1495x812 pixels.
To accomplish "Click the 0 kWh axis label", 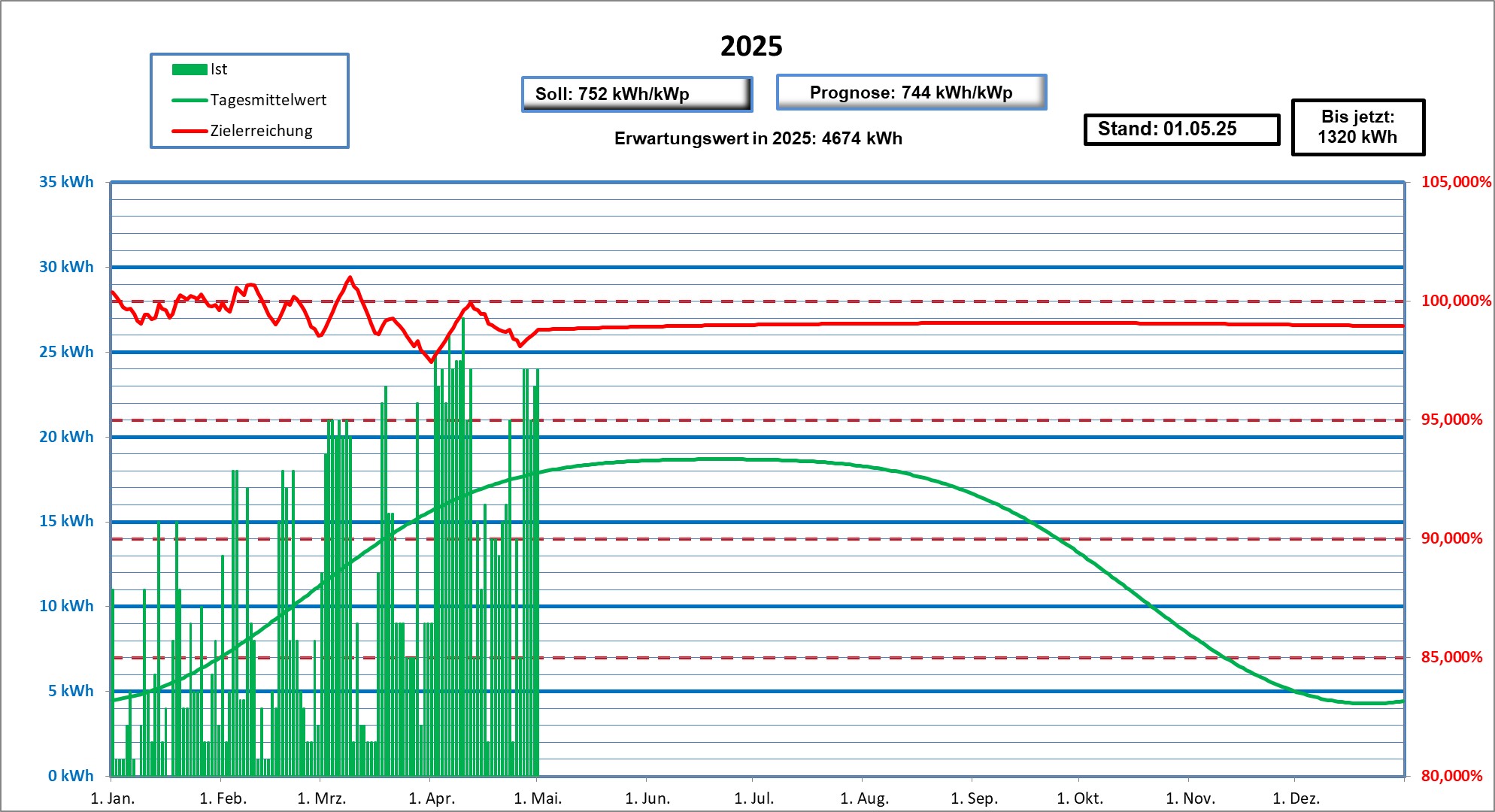I will 71,776.
